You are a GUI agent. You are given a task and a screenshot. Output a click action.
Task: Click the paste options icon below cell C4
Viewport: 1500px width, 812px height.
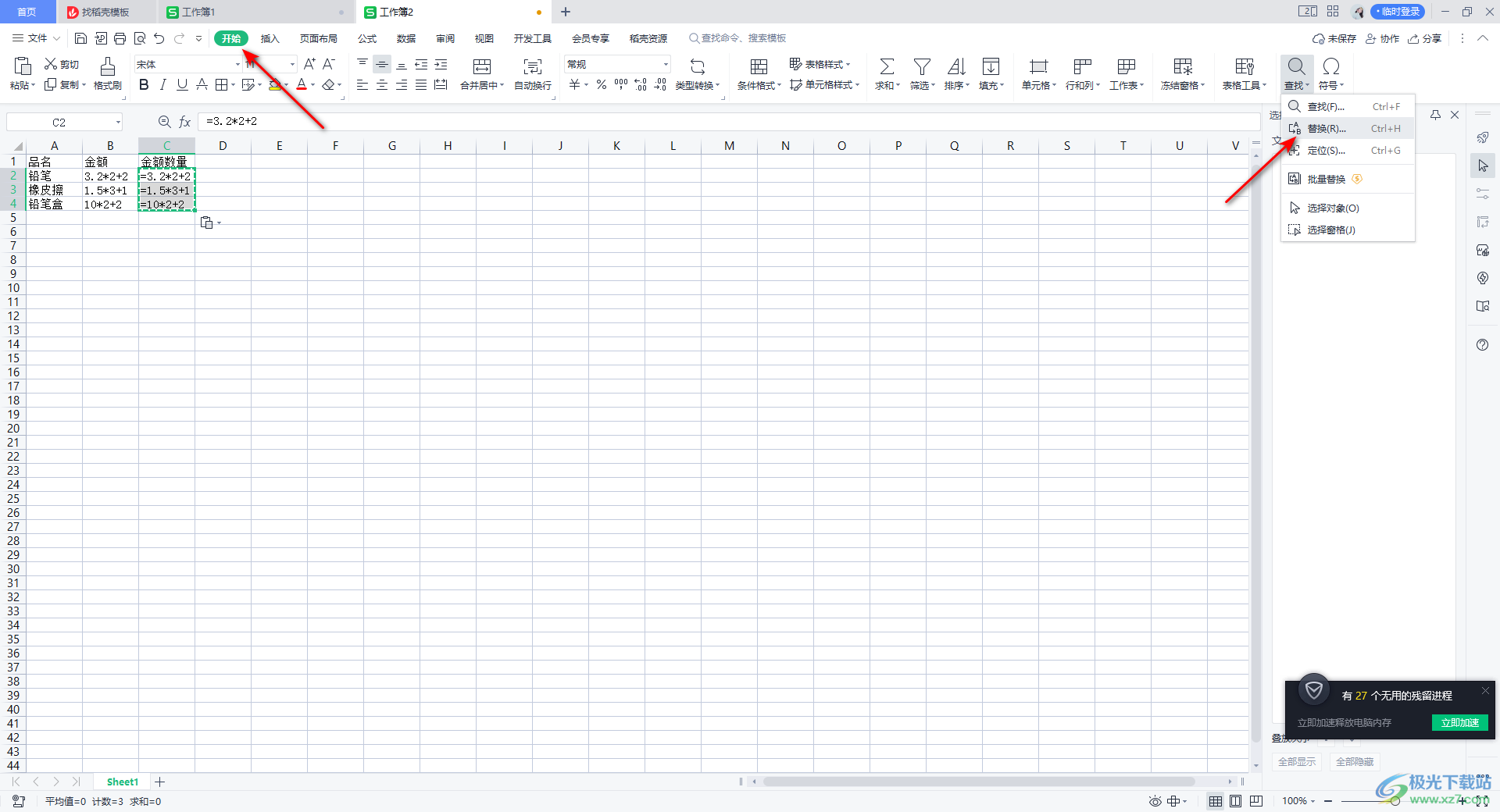point(207,223)
